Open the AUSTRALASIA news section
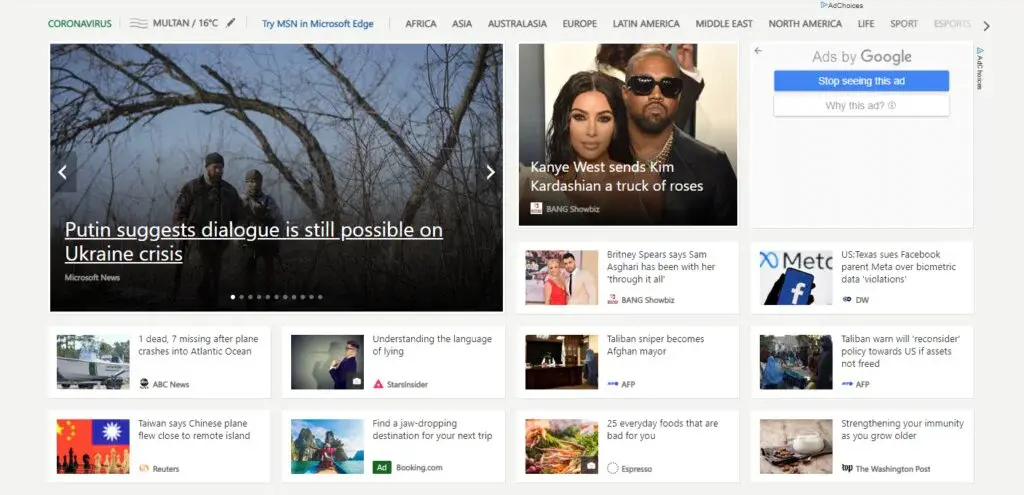The height and width of the screenshot is (495, 1024). [517, 24]
